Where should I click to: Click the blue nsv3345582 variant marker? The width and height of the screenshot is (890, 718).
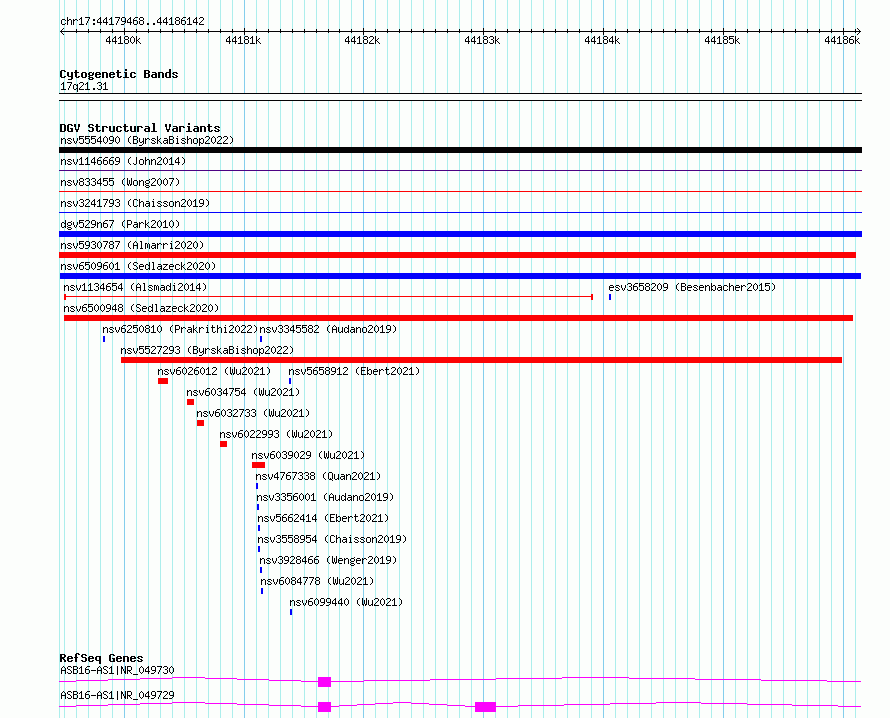click(261, 339)
